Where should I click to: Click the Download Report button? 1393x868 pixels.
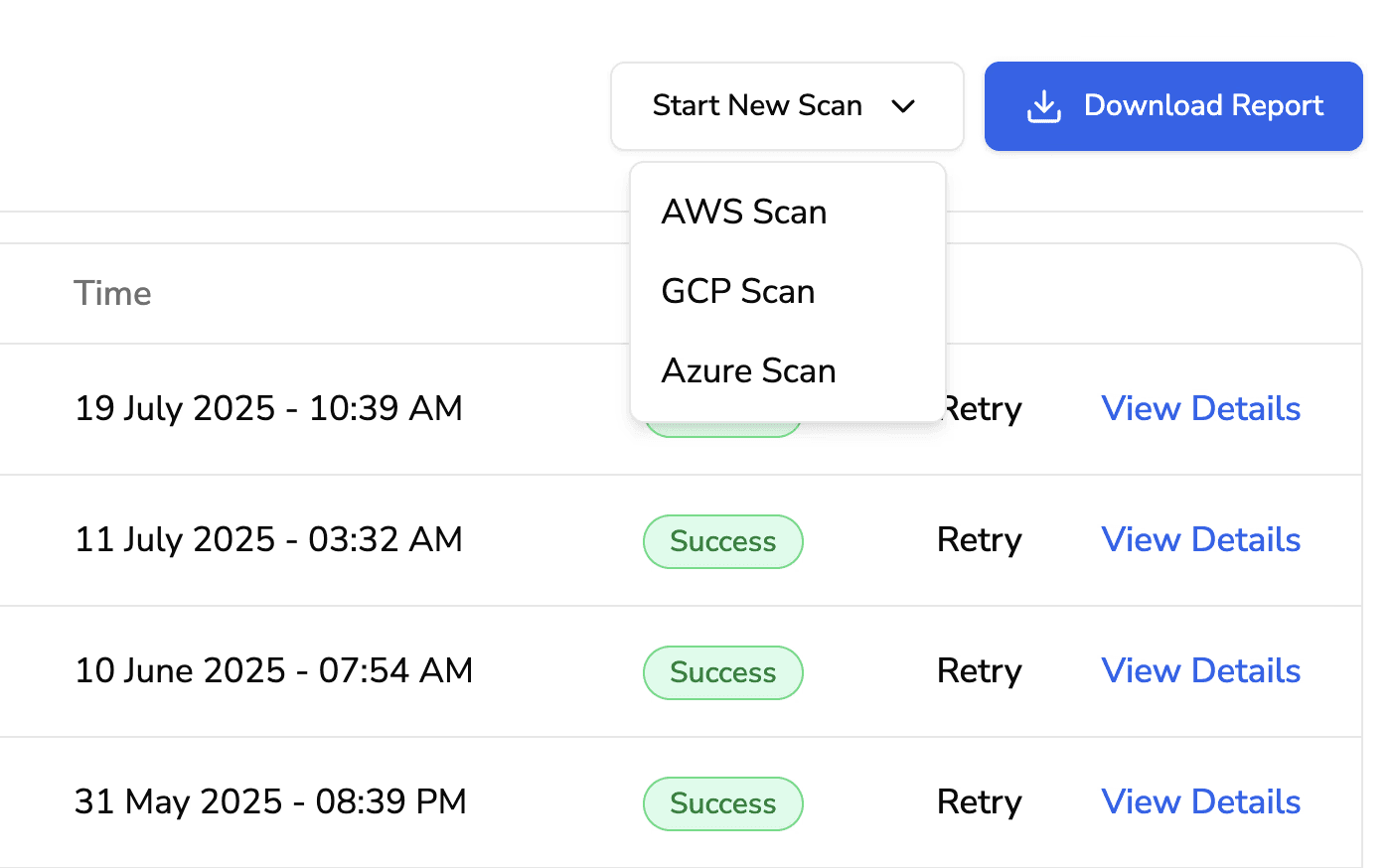(x=1172, y=105)
